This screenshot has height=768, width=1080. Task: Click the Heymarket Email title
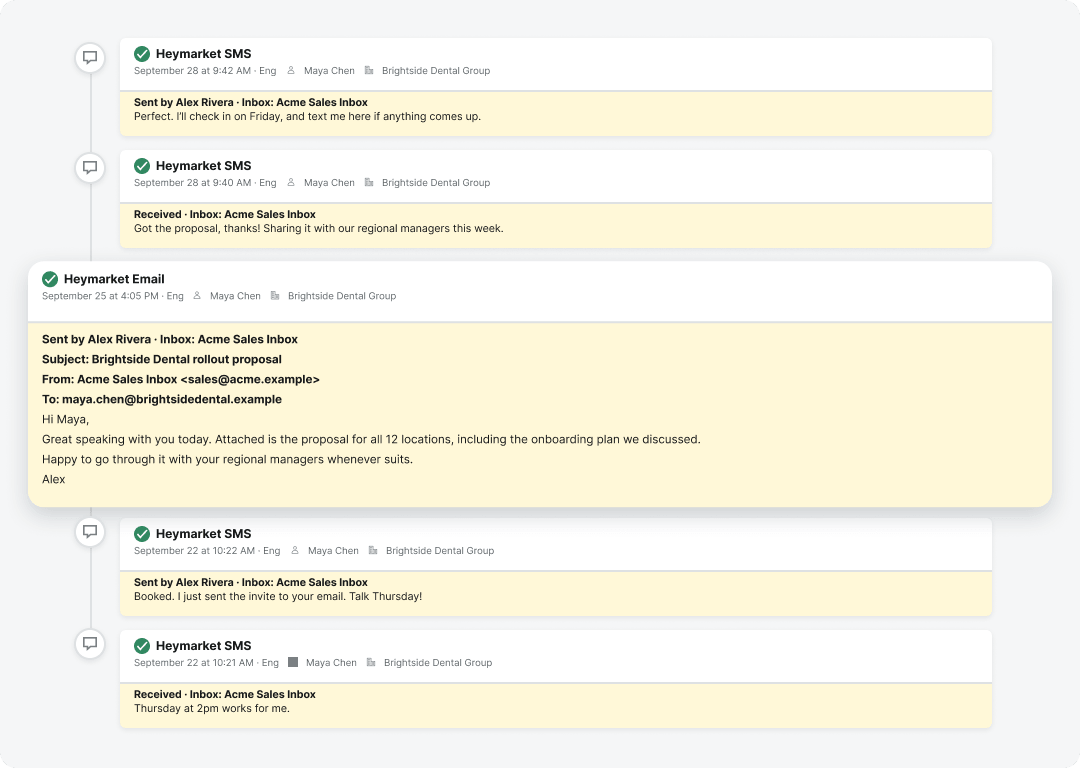[x=114, y=279]
